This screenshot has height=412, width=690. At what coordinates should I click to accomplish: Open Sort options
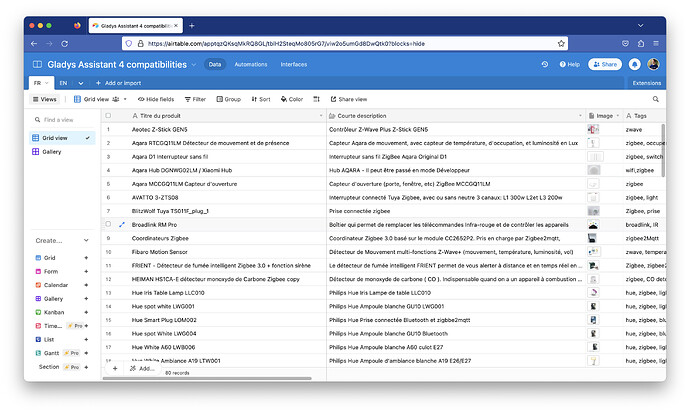pyautogui.click(x=261, y=99)
